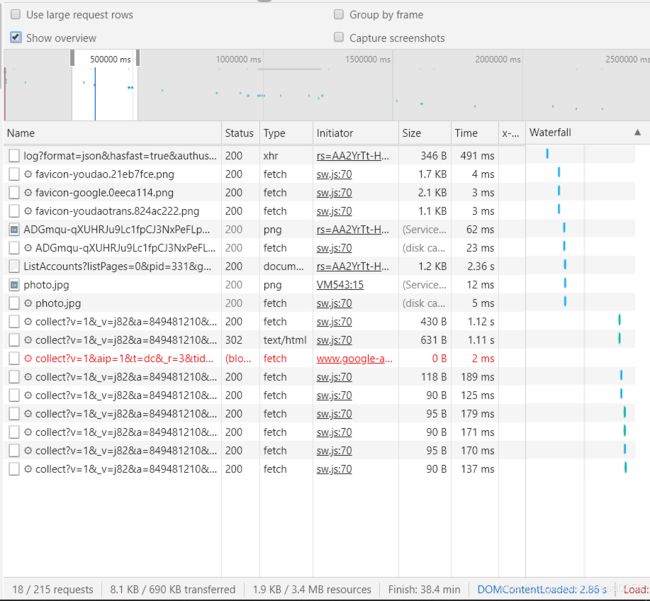Click the Waterfall column's sort arrow
The width and height of the screenshot is (650, 601).
[638, 133]
